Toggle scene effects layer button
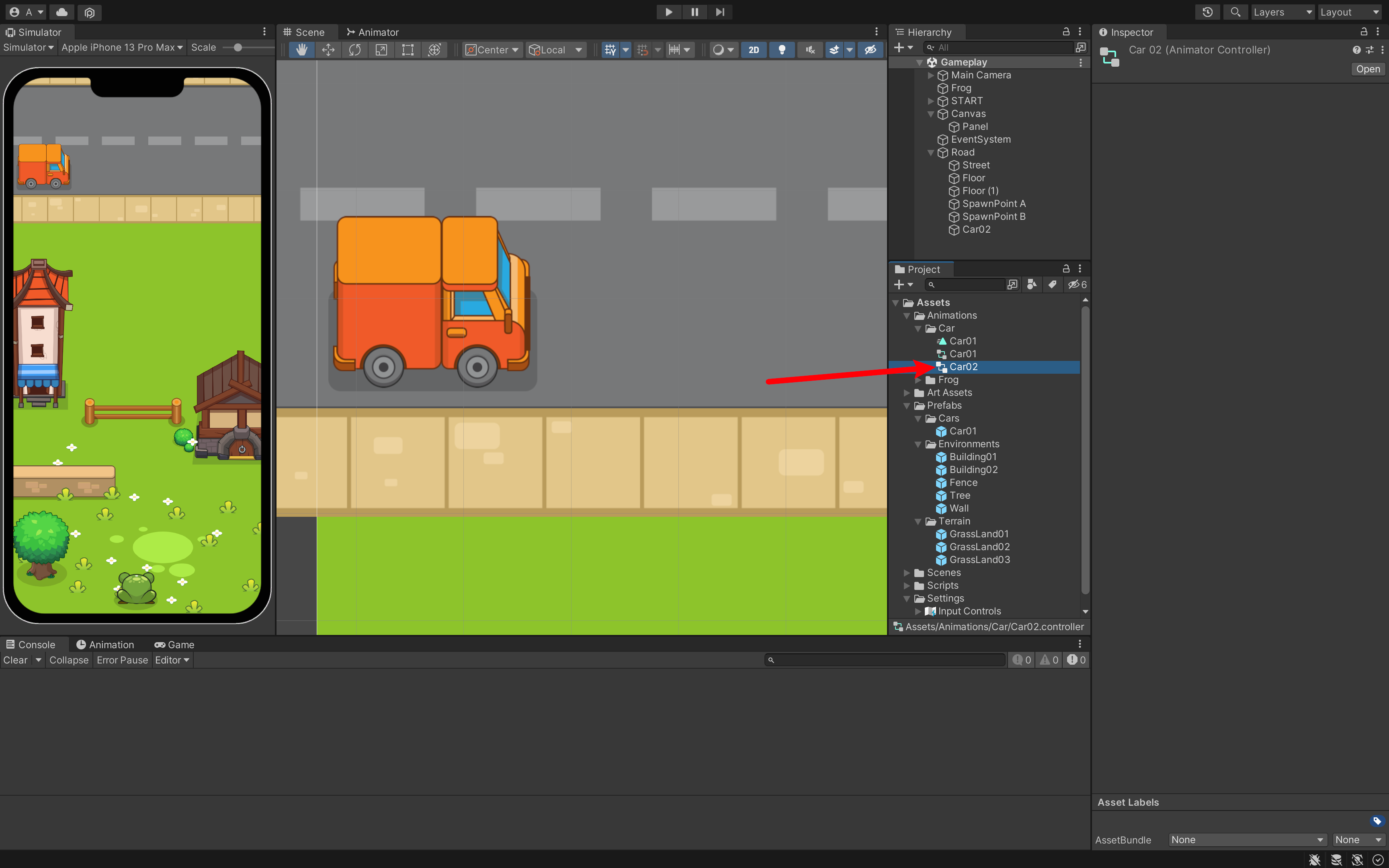Screen dimensions: 1389x868 click(x=834, y=50)
